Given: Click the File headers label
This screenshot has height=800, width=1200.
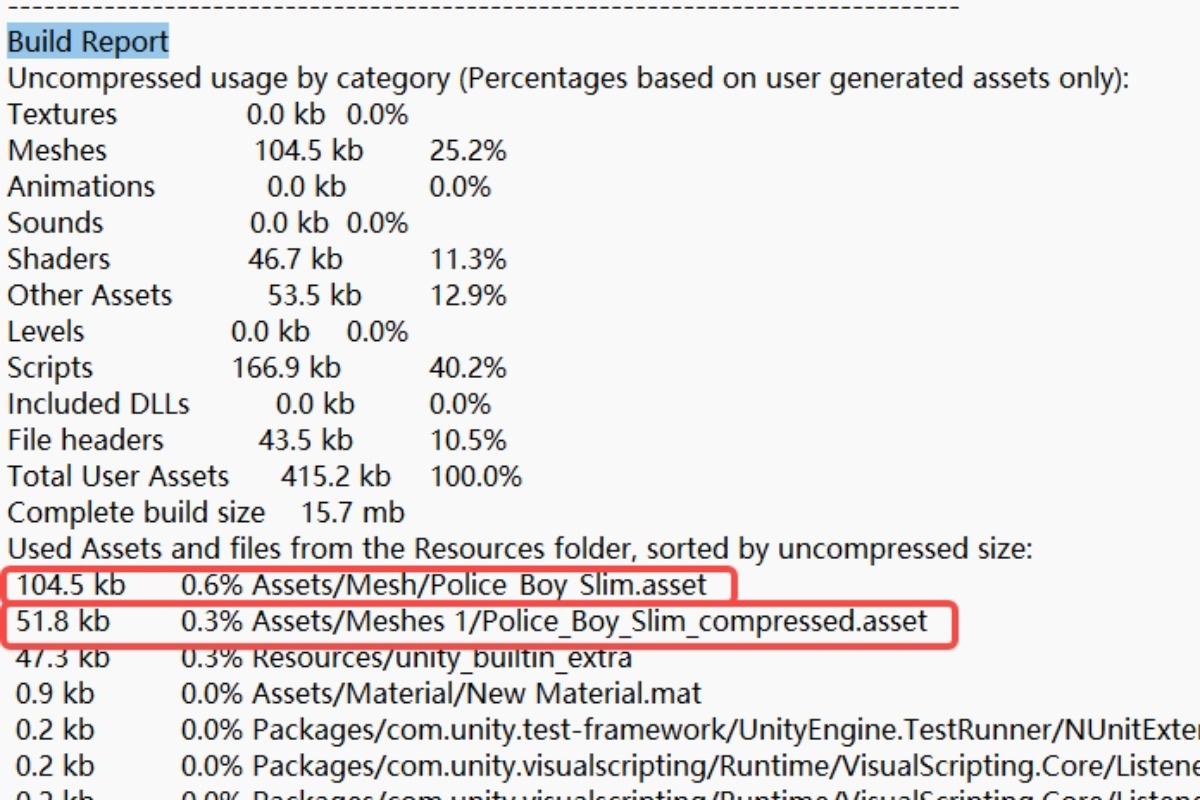Looking at the screenshot, I should coord(85,440).
